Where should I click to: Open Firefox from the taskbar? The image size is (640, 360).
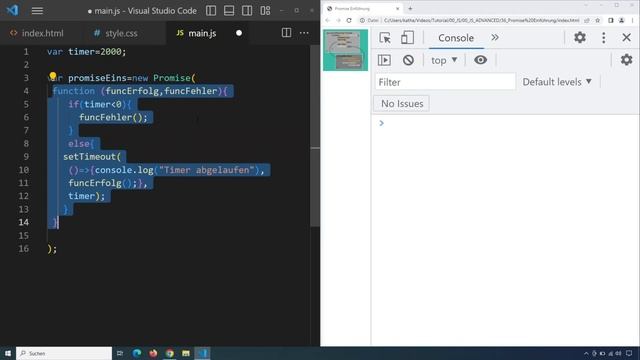(x=153, y=353)
